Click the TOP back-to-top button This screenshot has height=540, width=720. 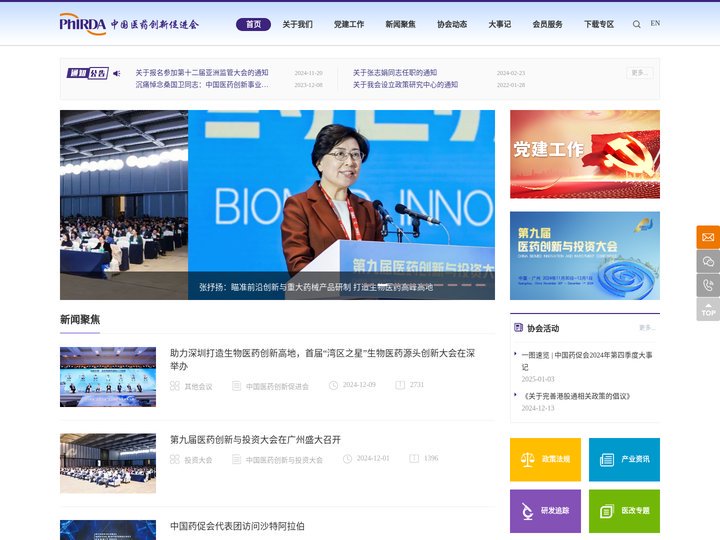(x=708, y=309)
